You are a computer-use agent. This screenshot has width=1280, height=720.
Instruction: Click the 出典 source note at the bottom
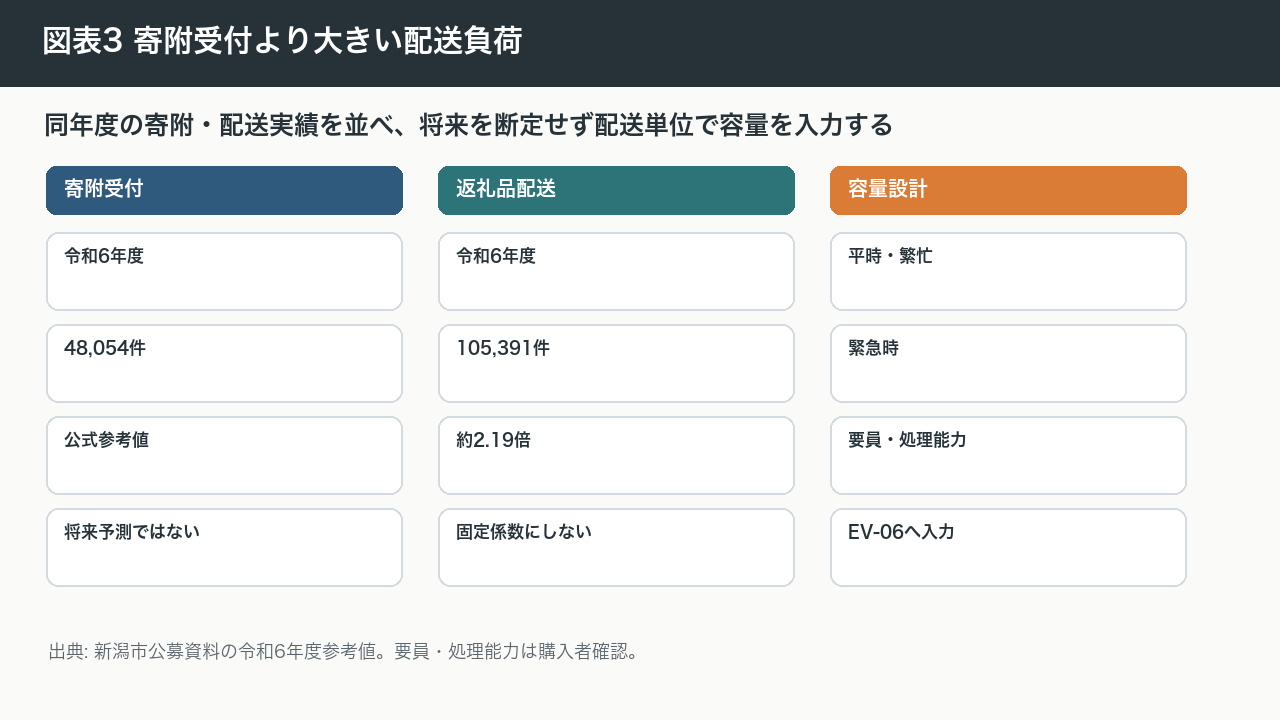[x=343, y=652]
